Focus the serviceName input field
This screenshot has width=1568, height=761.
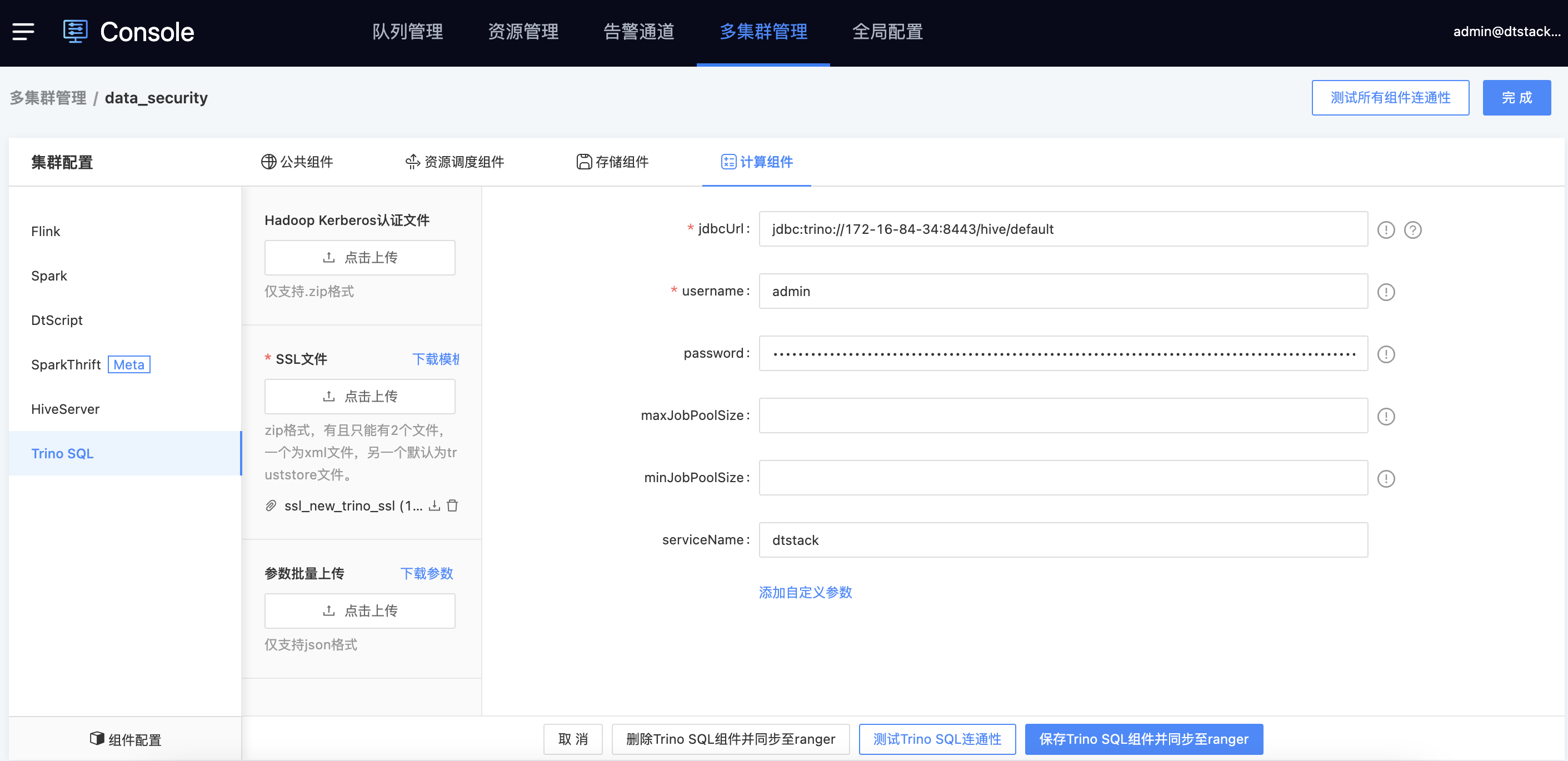1063,539
